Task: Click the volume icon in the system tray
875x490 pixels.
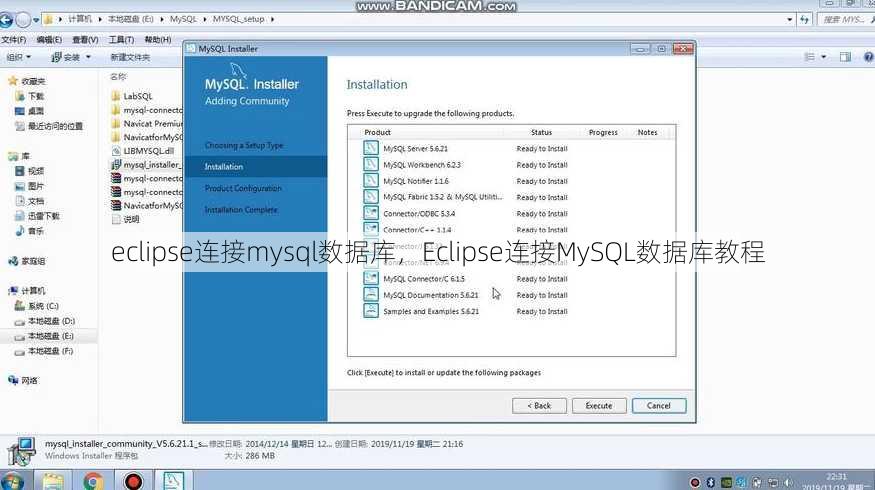Action: tap(788, 482)
